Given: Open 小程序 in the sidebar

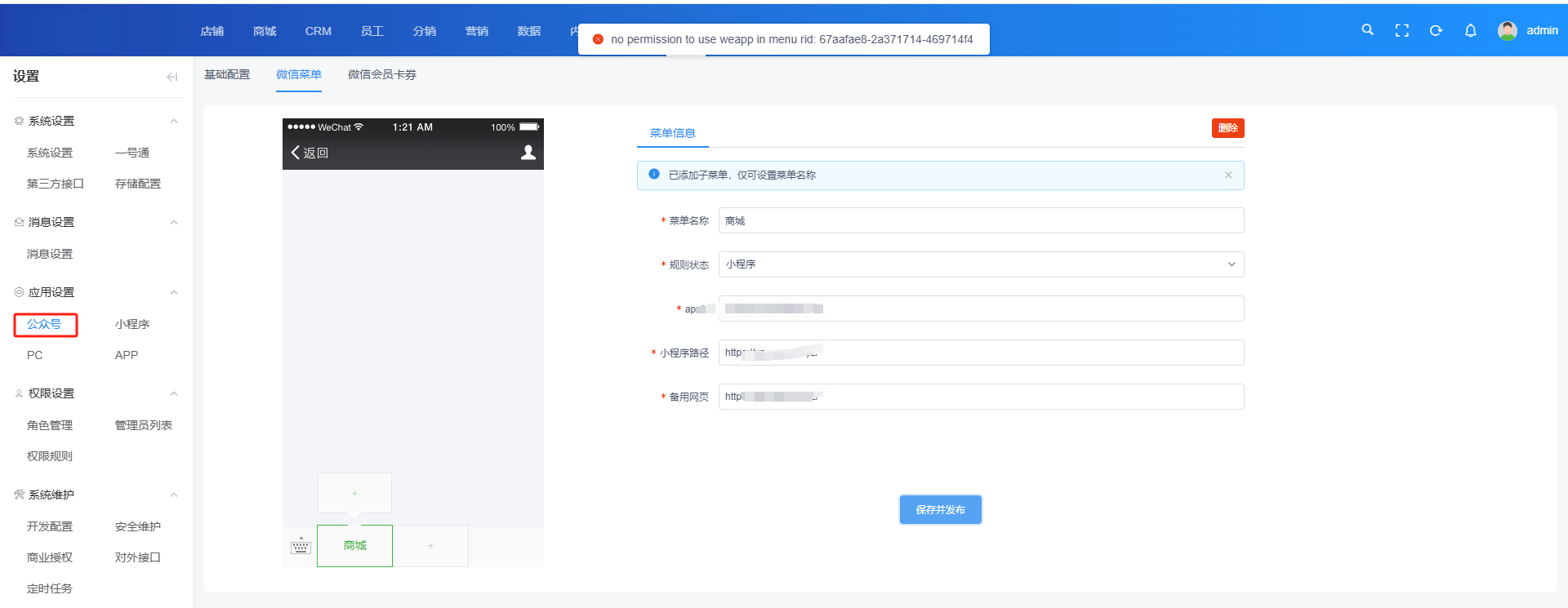Looking at the screenshot, I should click(x=132, y=324).
